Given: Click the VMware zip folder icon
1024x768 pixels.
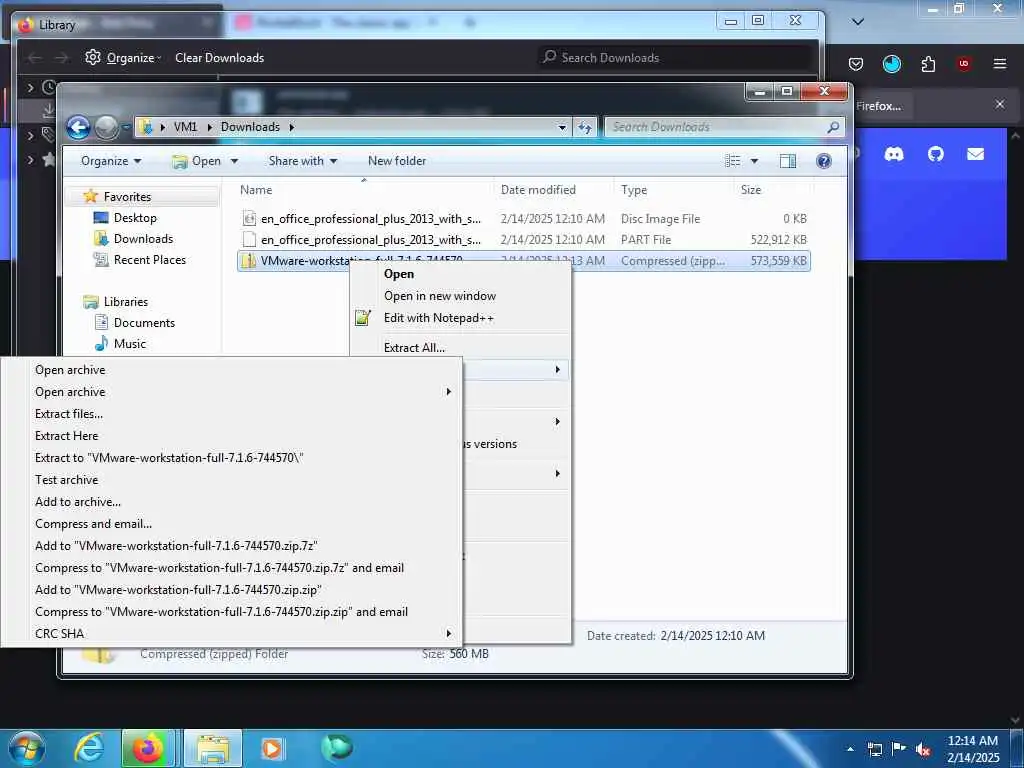Looking at the screenshot, I should click(x=248, y=261).
